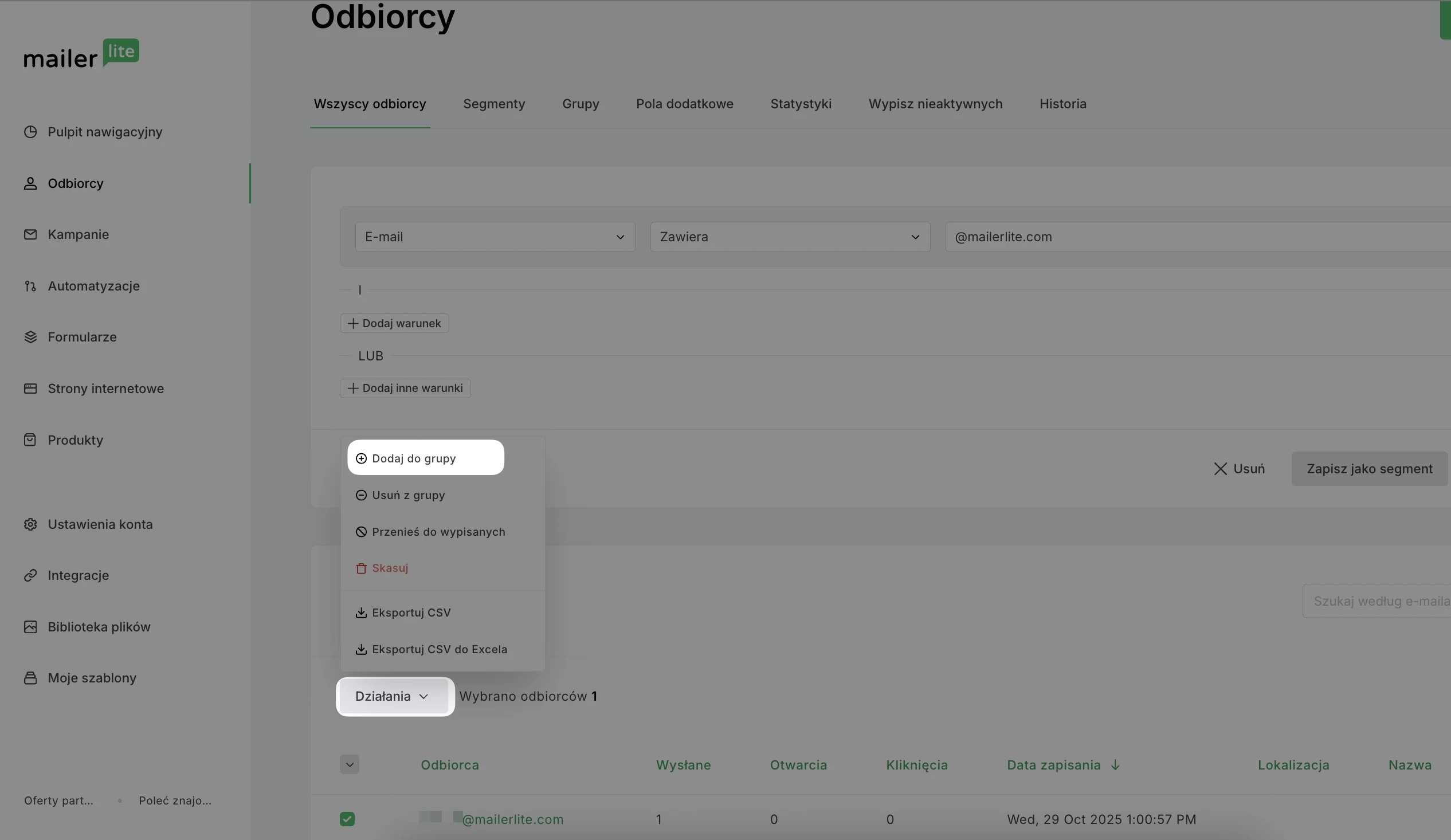Click the Kampanie envelope icon

(x=30, y=234)
